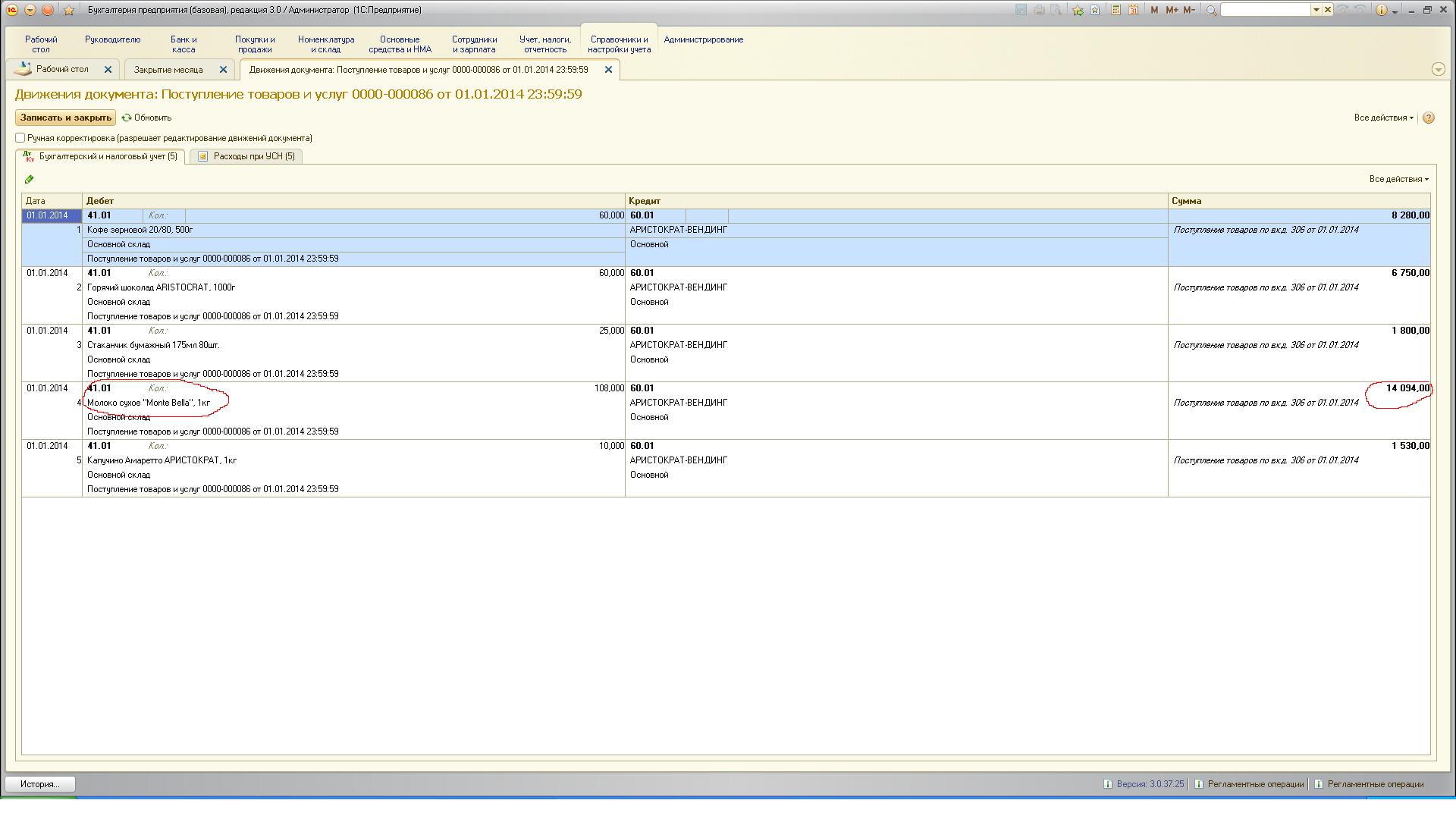Open the calculator icon in title bar
This screenshot has width=1456, height=819.
click(x=1116, y=10)
